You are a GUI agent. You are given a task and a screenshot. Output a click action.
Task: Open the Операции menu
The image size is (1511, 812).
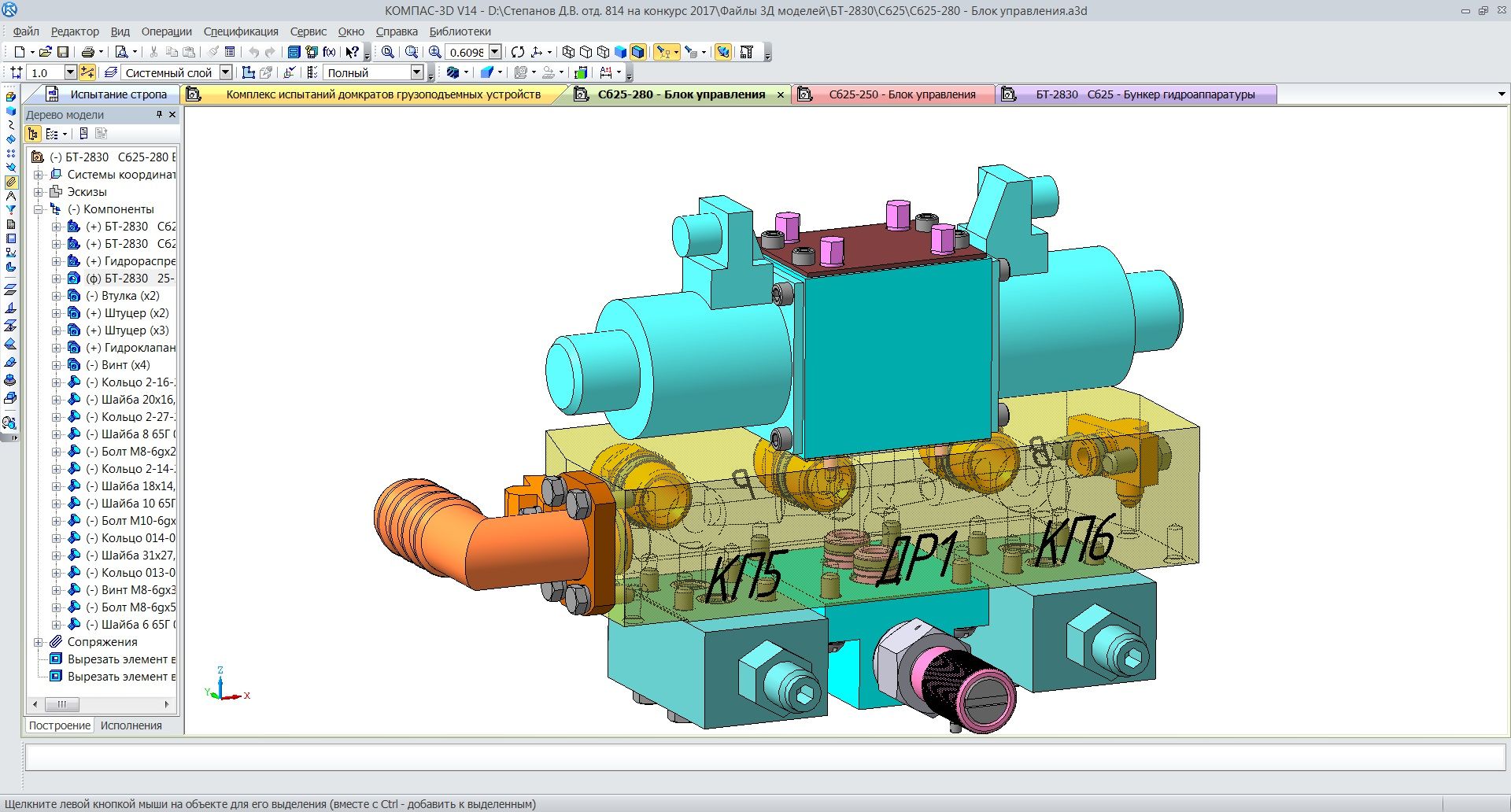166,31
